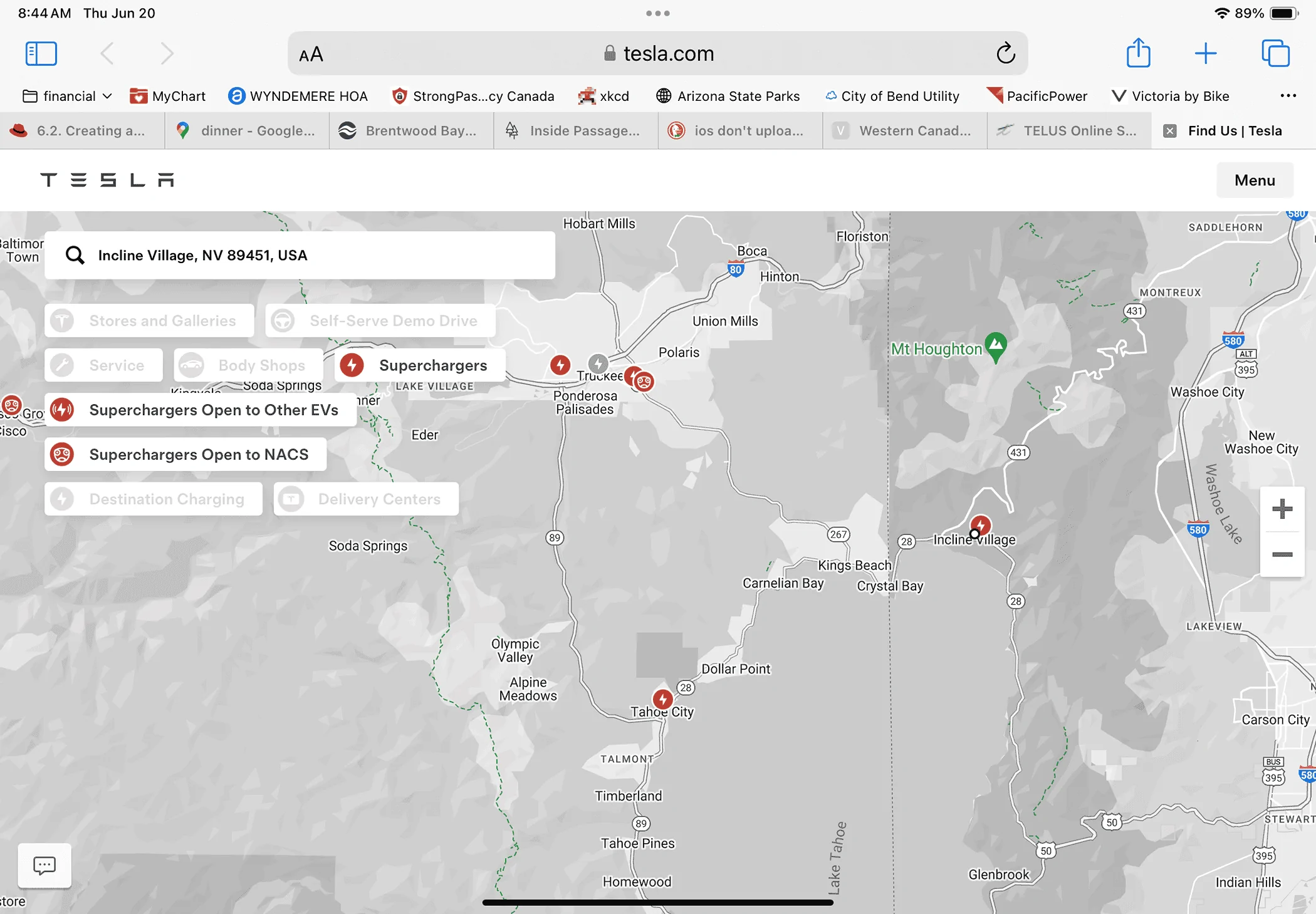Viewport: 1316px width, 914px height.
Task: Click the Mt Houghton map marker
Action: point(995,346)
